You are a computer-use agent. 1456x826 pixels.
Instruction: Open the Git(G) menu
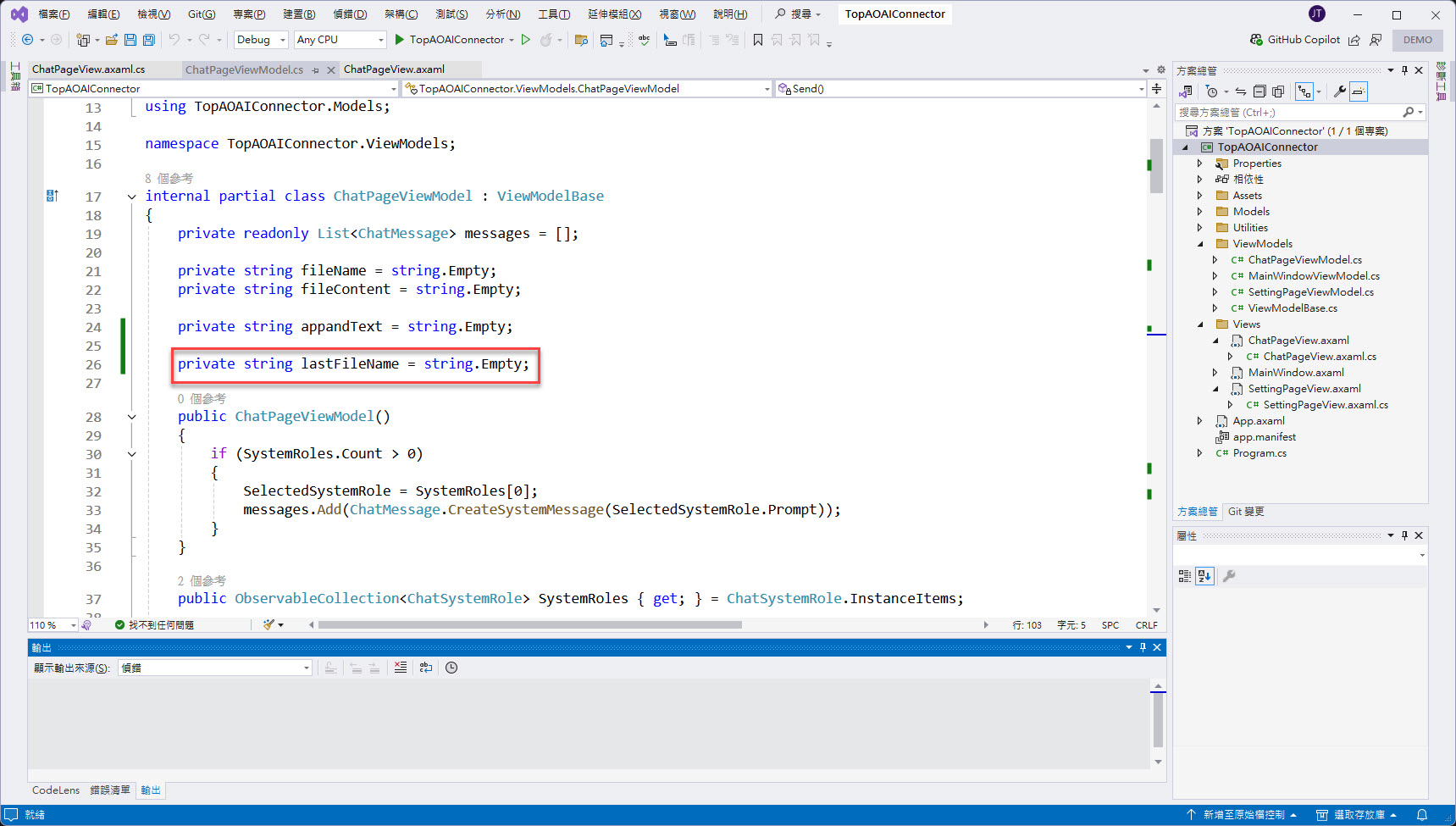click(202, 14)
